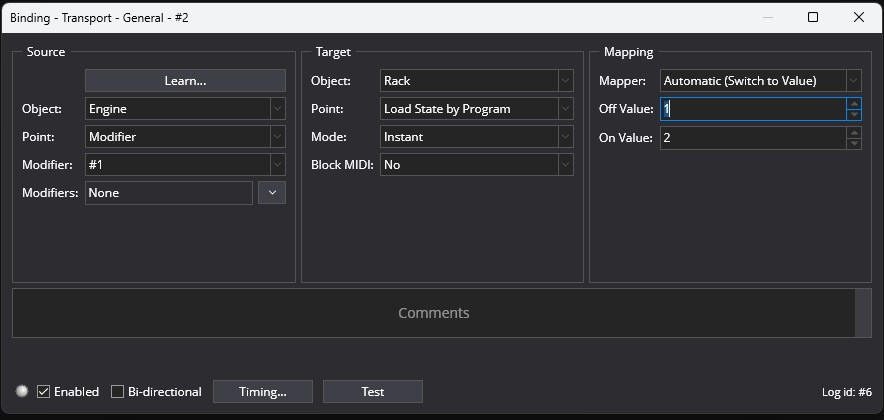This screenshot has width=884, height=420.
Task: Decrease On Value with down arrow
Action: click(x=855, y=143)
